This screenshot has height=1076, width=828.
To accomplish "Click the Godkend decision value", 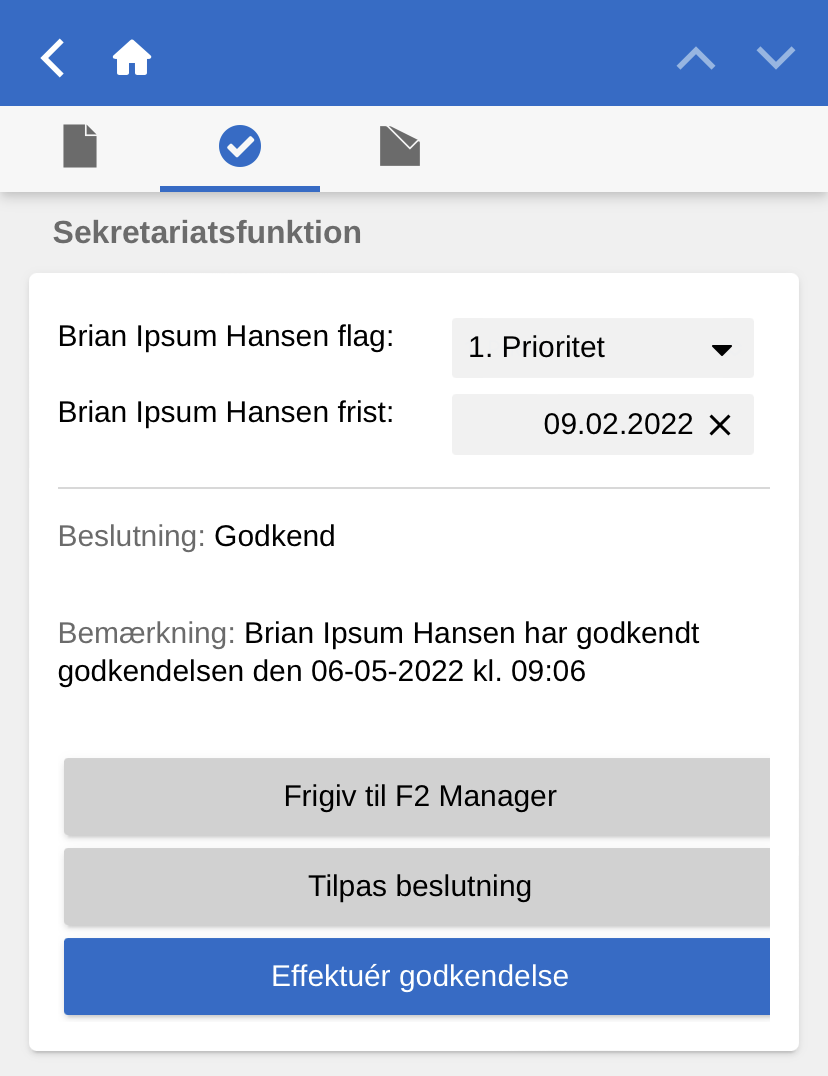I will (275, 536).
